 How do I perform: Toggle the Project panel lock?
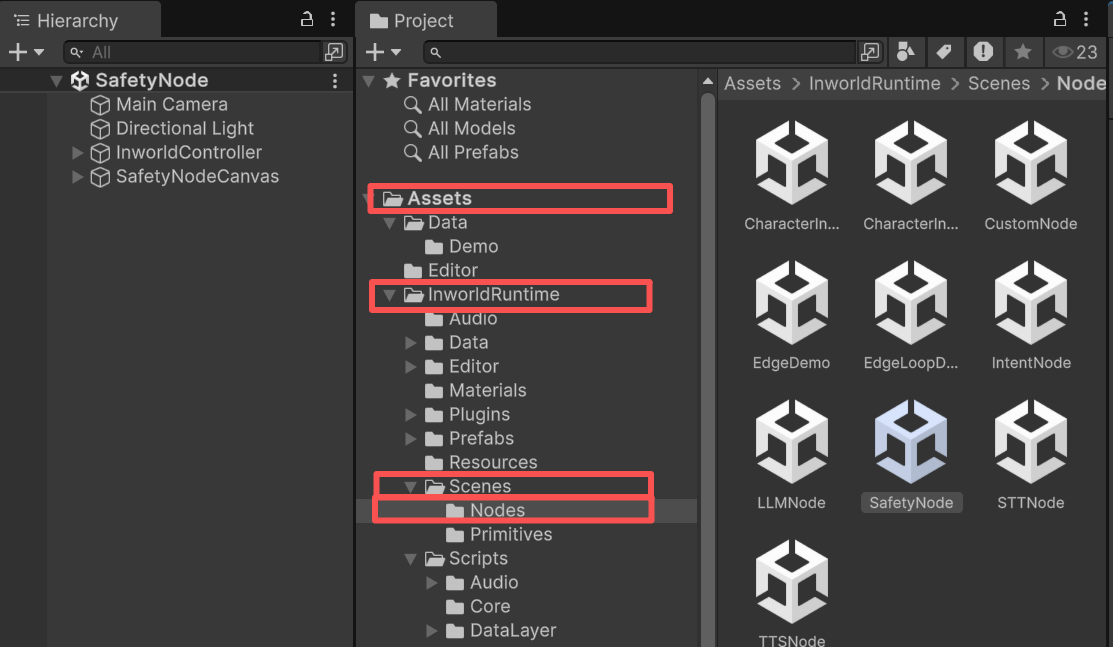coord(1059,19)
